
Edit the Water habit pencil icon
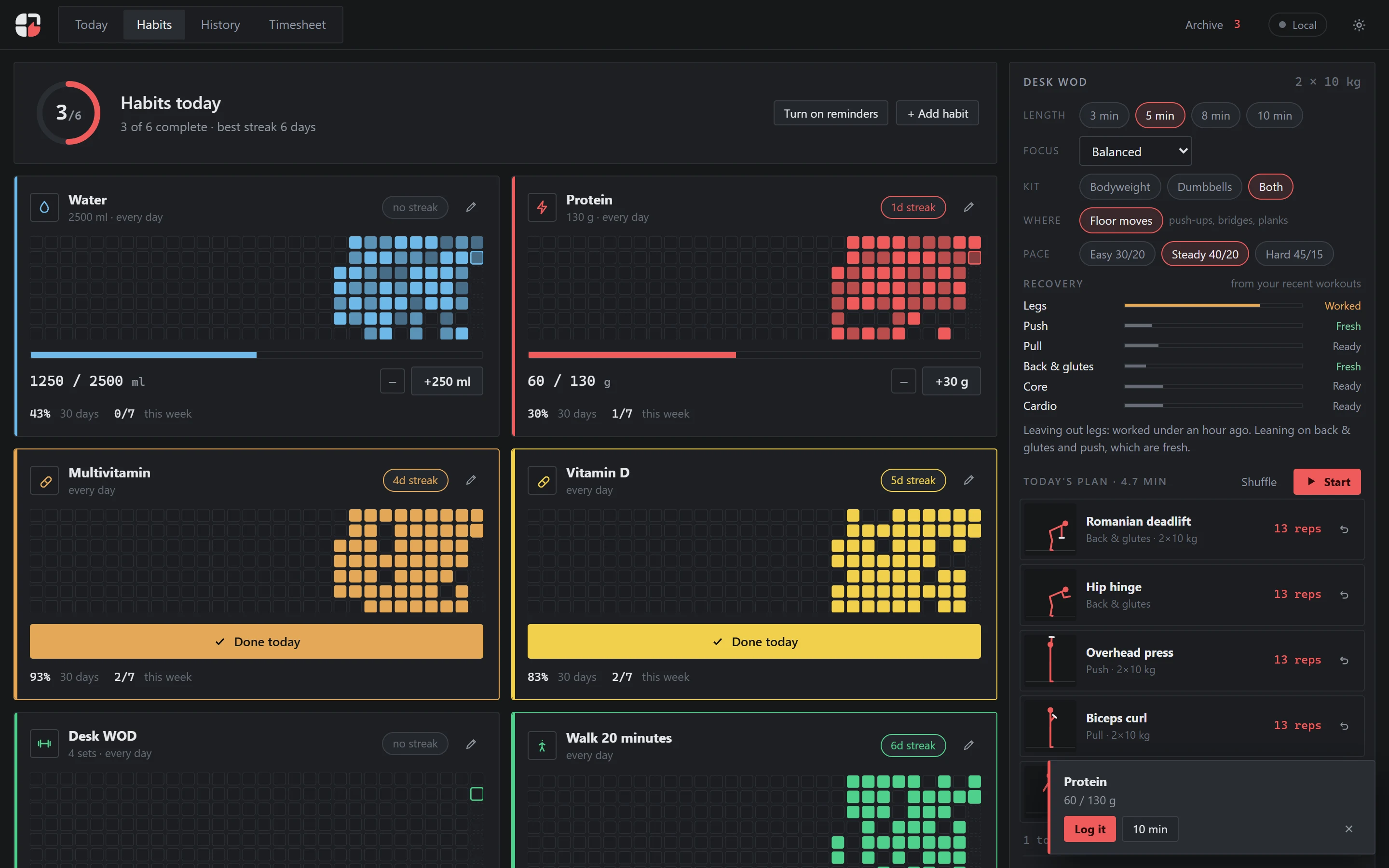[x=471, y=207]
